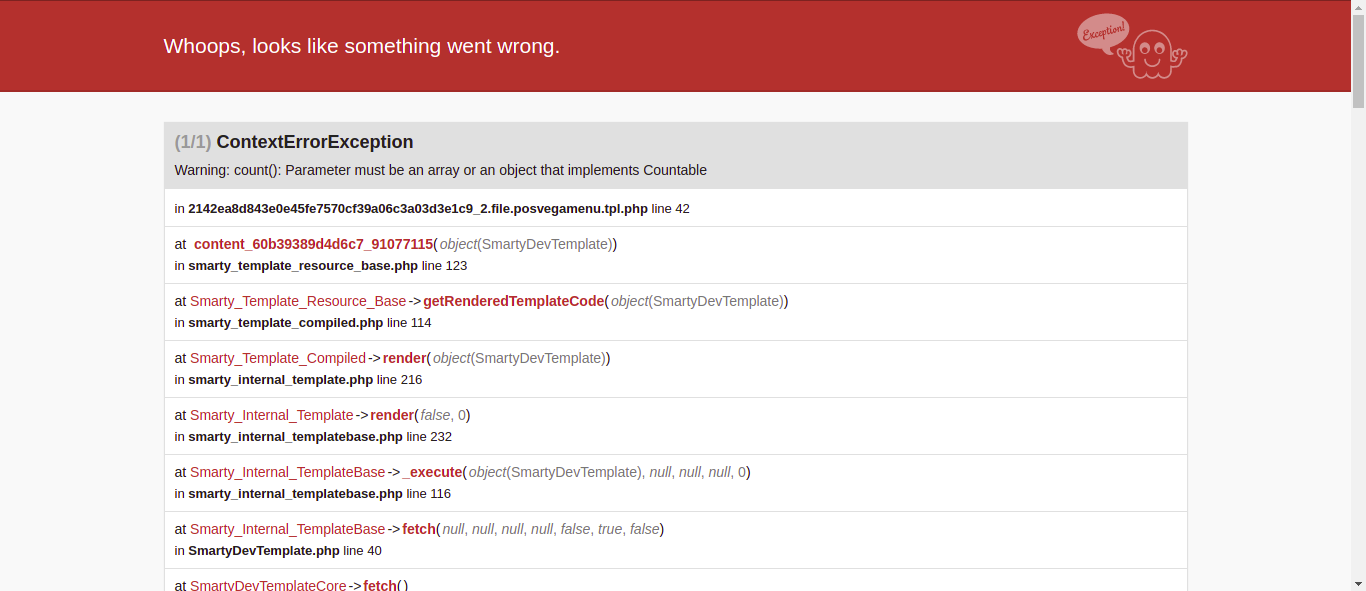The width and height of the screenshot is (1366, 591).
Task: Click the scrollbar down arrow
Action: tap(1358, 583)
